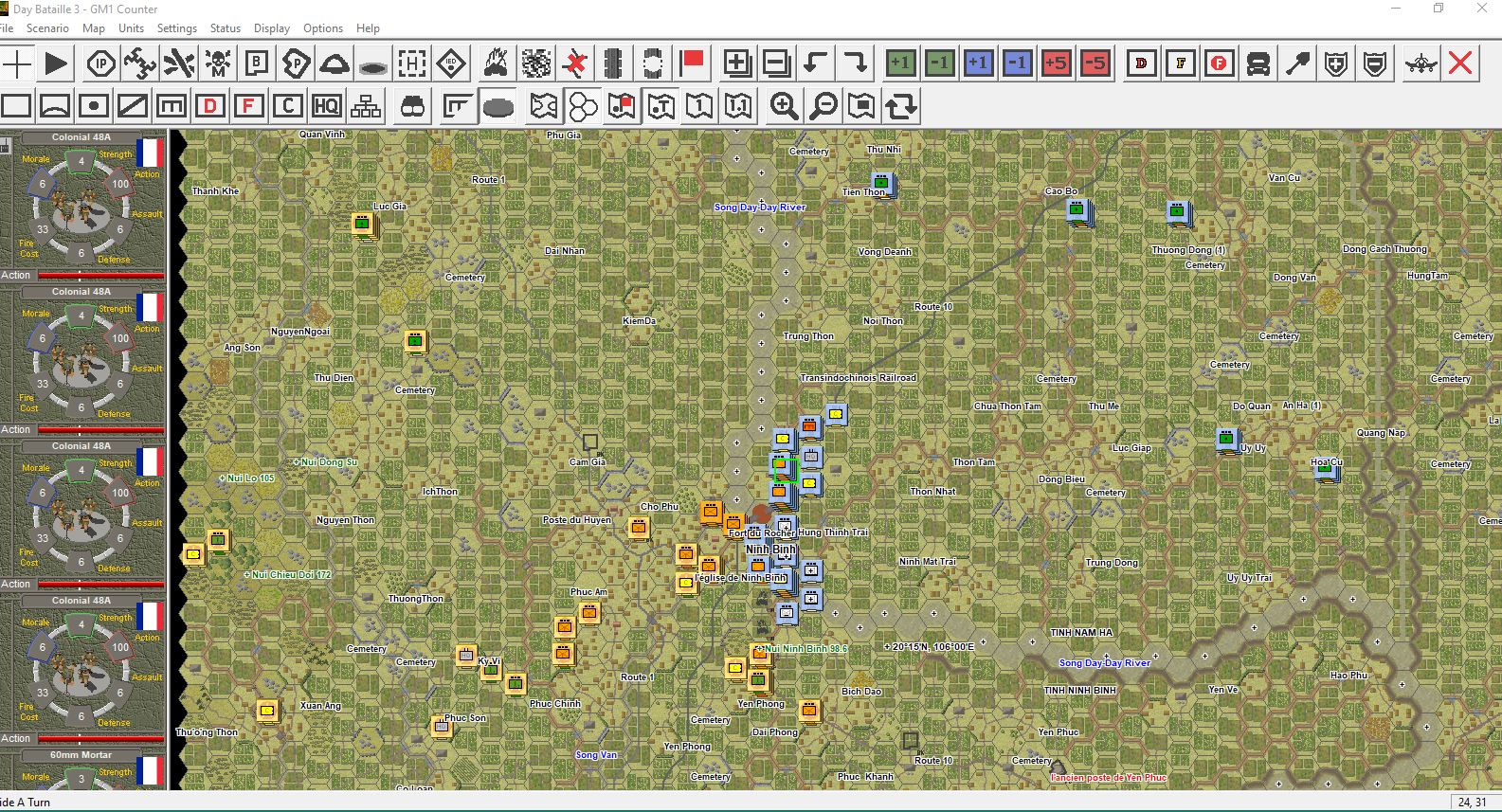Click the green -1 button
This screenshot has height=812, width=1502.
tap(939, 64)
